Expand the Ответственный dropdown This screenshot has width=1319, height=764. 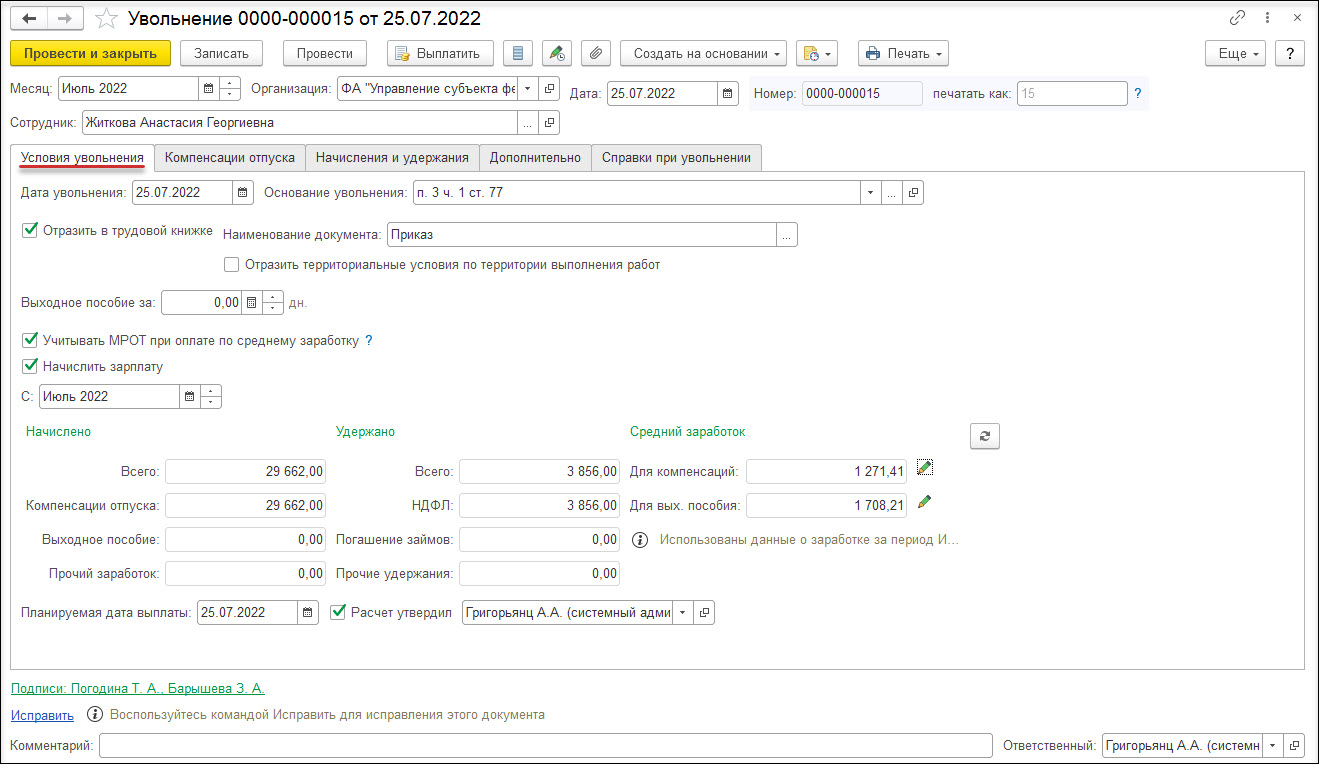[x=1273, y=746]
